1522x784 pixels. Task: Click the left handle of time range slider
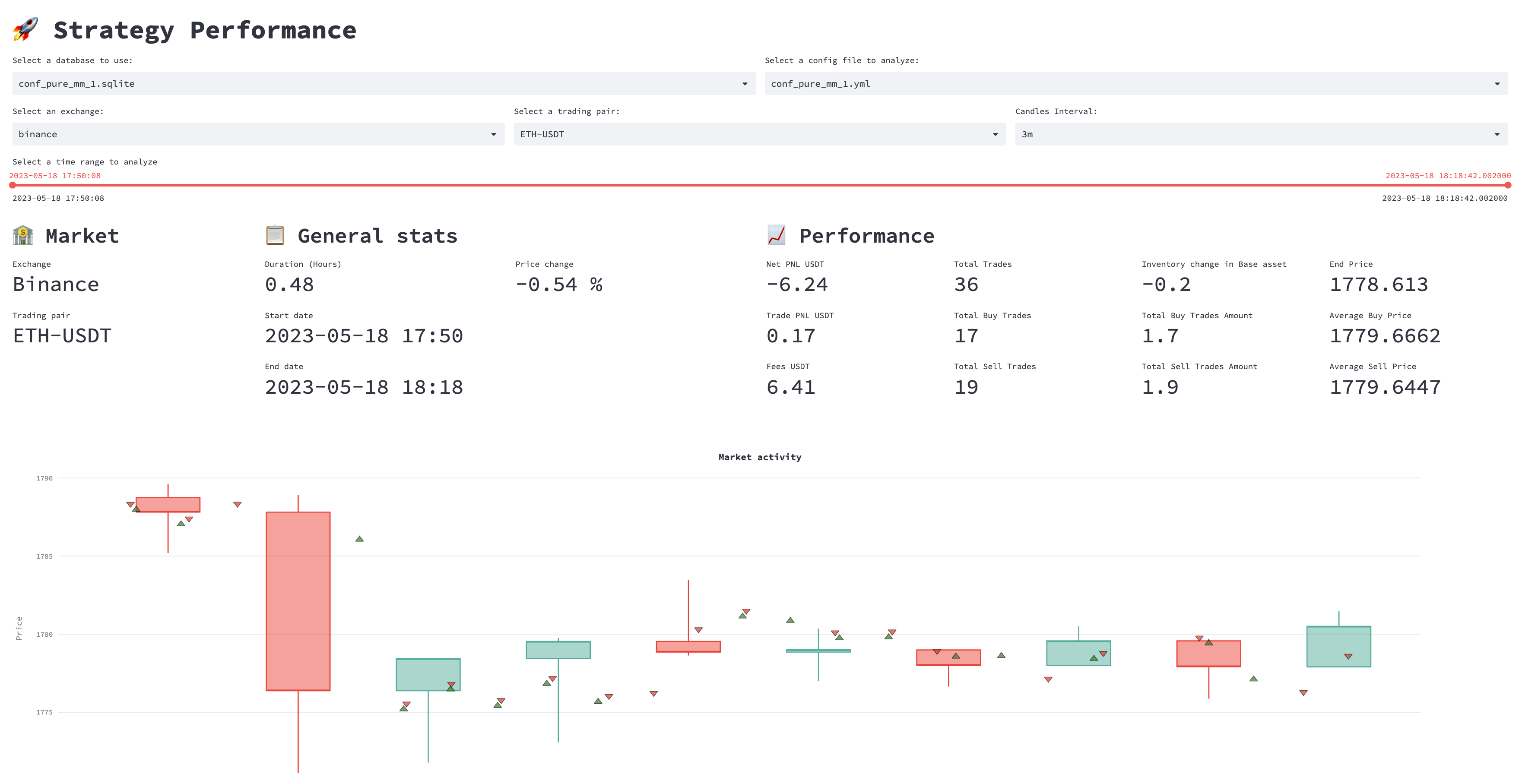point(13,186)
